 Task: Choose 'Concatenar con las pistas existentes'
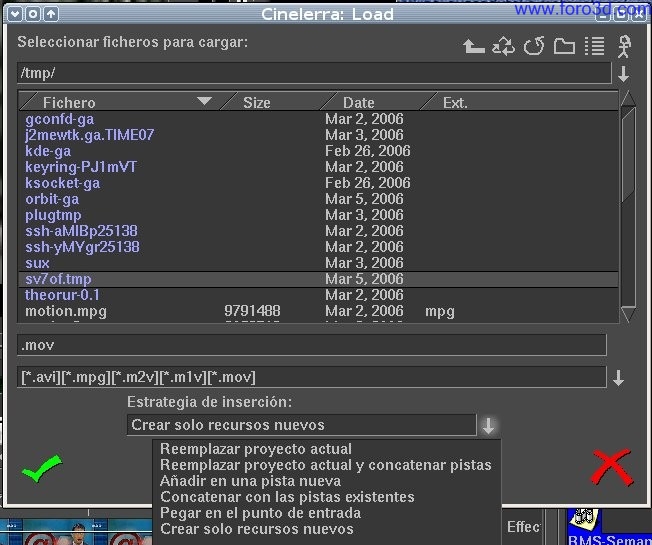(287, 497)
